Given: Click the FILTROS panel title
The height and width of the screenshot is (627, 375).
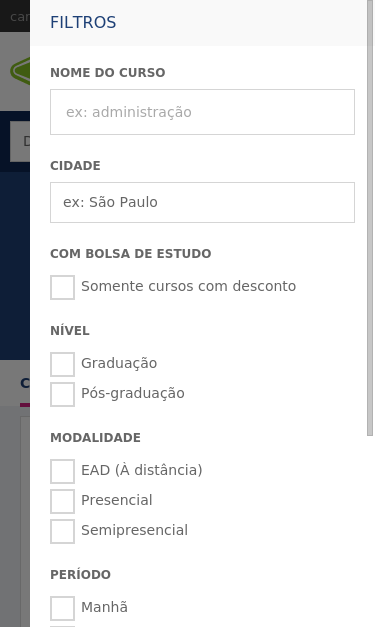Looking at the screenshot, I should (83, 22).
